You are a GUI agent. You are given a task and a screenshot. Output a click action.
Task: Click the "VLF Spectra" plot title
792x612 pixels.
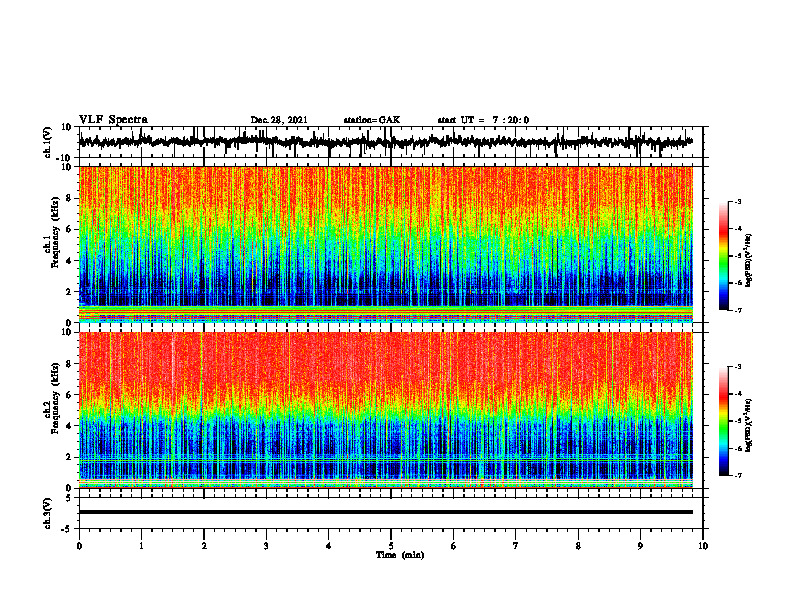(113, 120)
